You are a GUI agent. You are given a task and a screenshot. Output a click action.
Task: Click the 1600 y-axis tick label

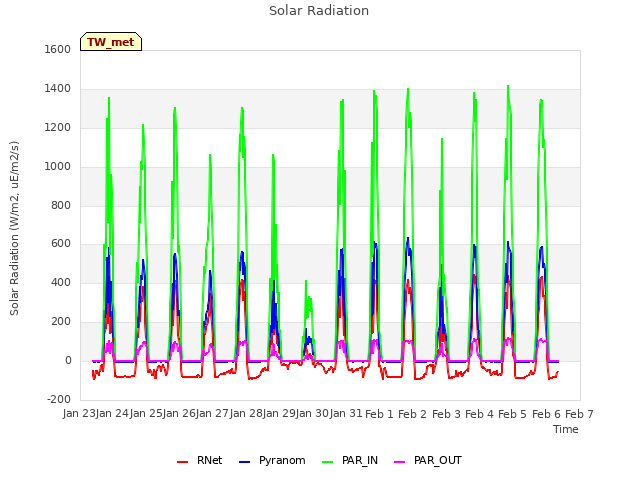pos(58,49)
